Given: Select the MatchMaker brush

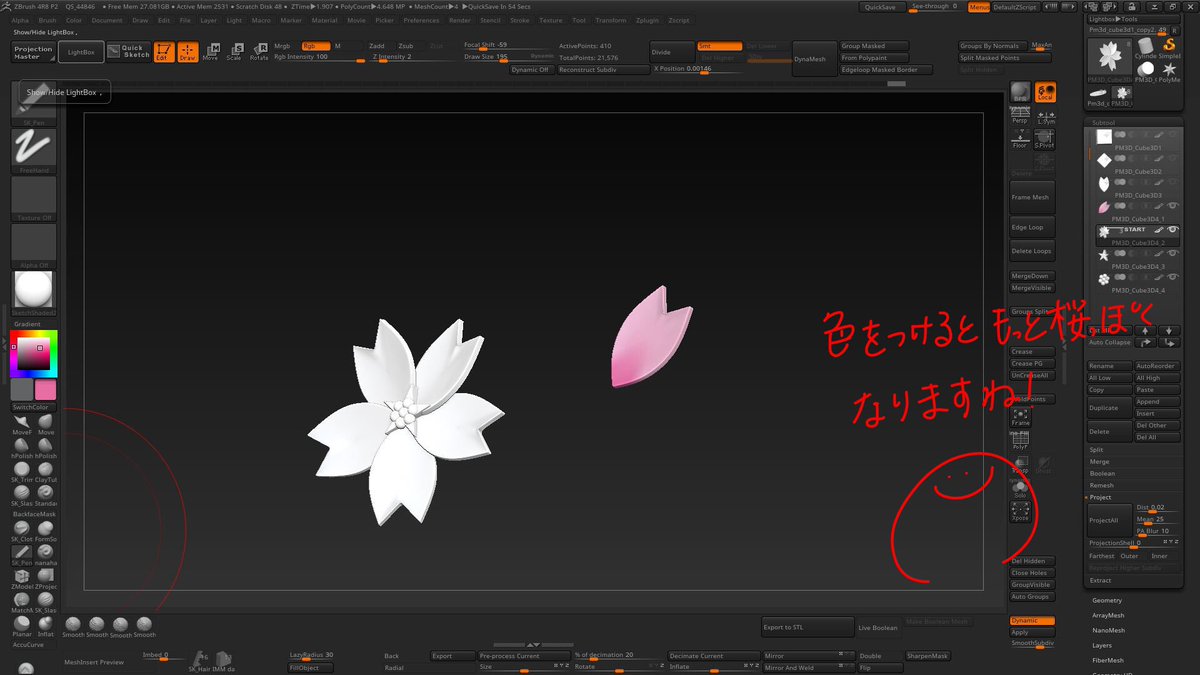Looking at the screenshot, I should click(x=22, y=601).
